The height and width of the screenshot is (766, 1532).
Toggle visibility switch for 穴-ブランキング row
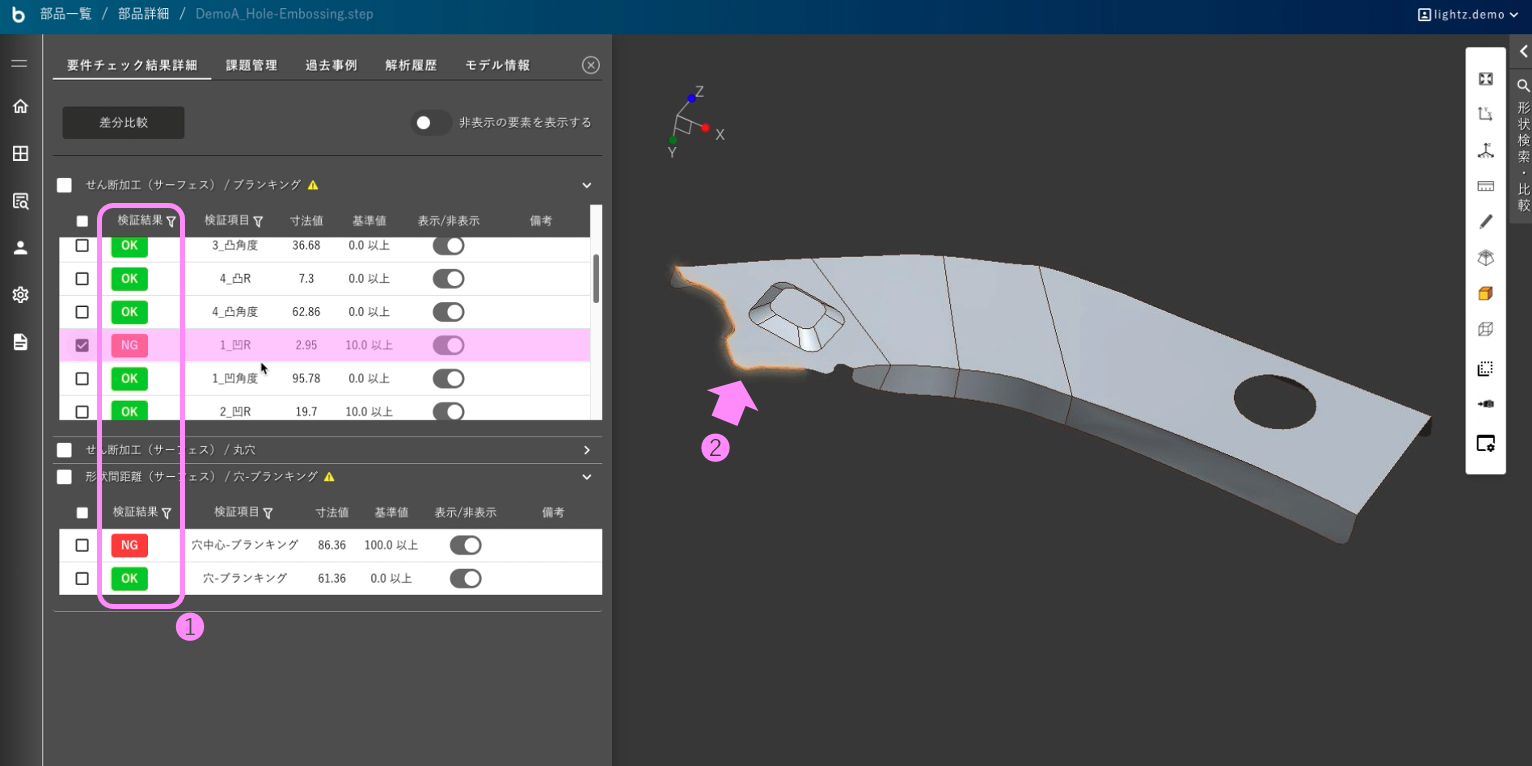[465, 578]
